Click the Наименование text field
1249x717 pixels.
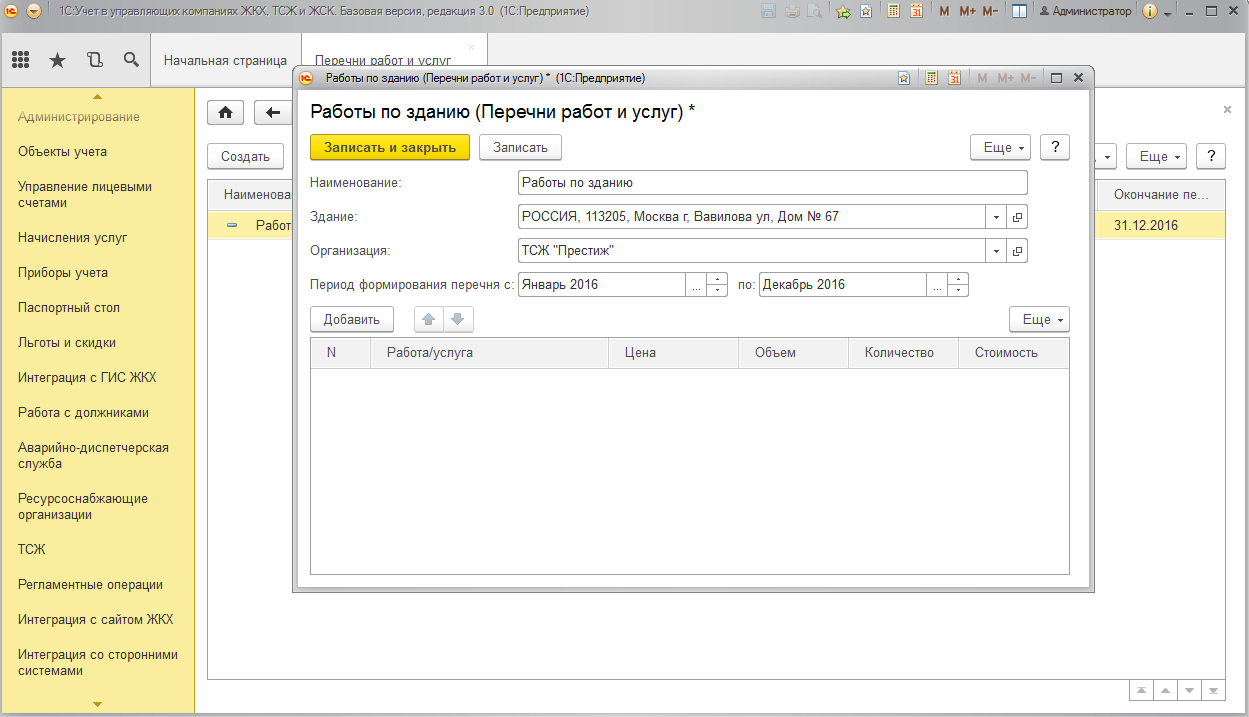click(772, 183)
